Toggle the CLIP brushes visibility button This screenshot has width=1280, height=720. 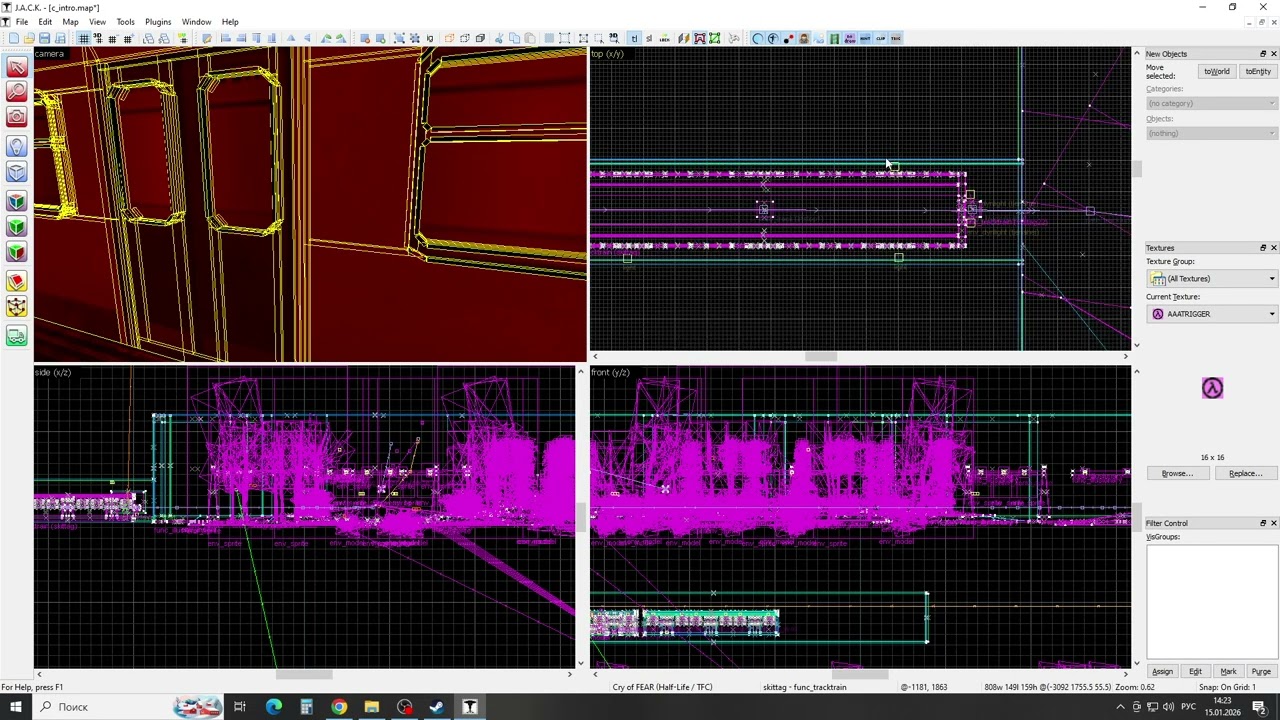[880, 38]
